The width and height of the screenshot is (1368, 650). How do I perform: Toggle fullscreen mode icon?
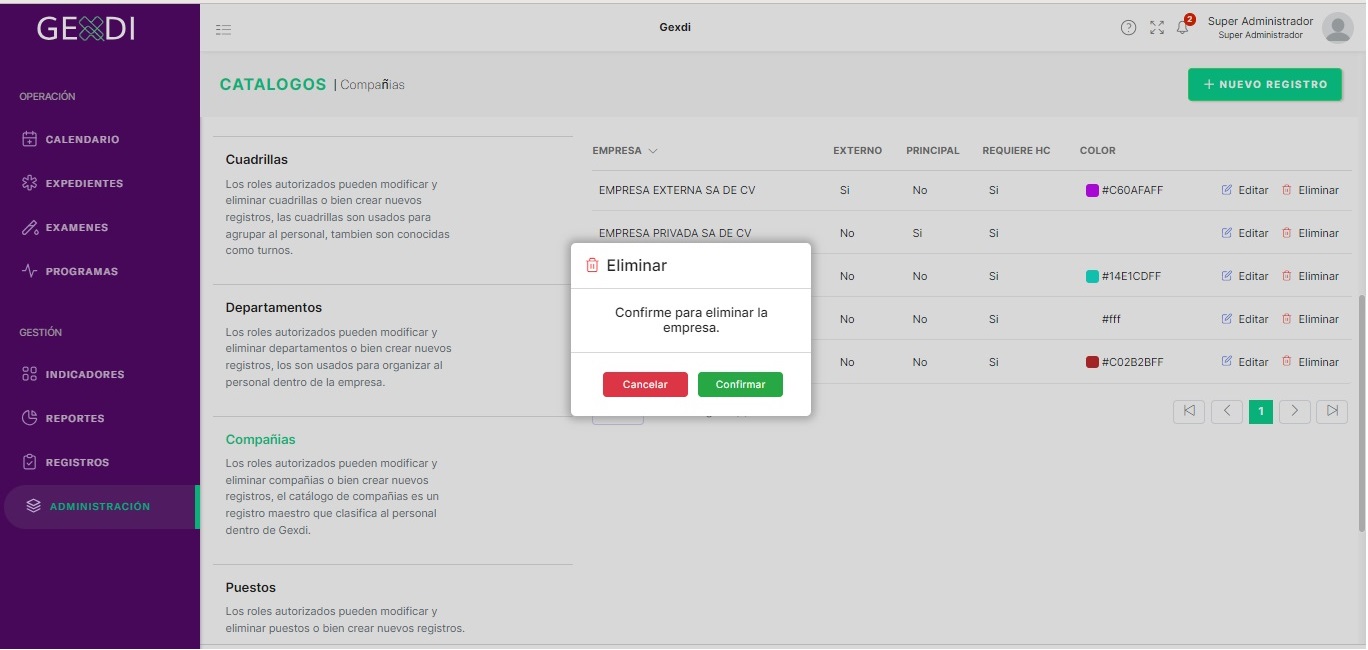[1157, 28]
